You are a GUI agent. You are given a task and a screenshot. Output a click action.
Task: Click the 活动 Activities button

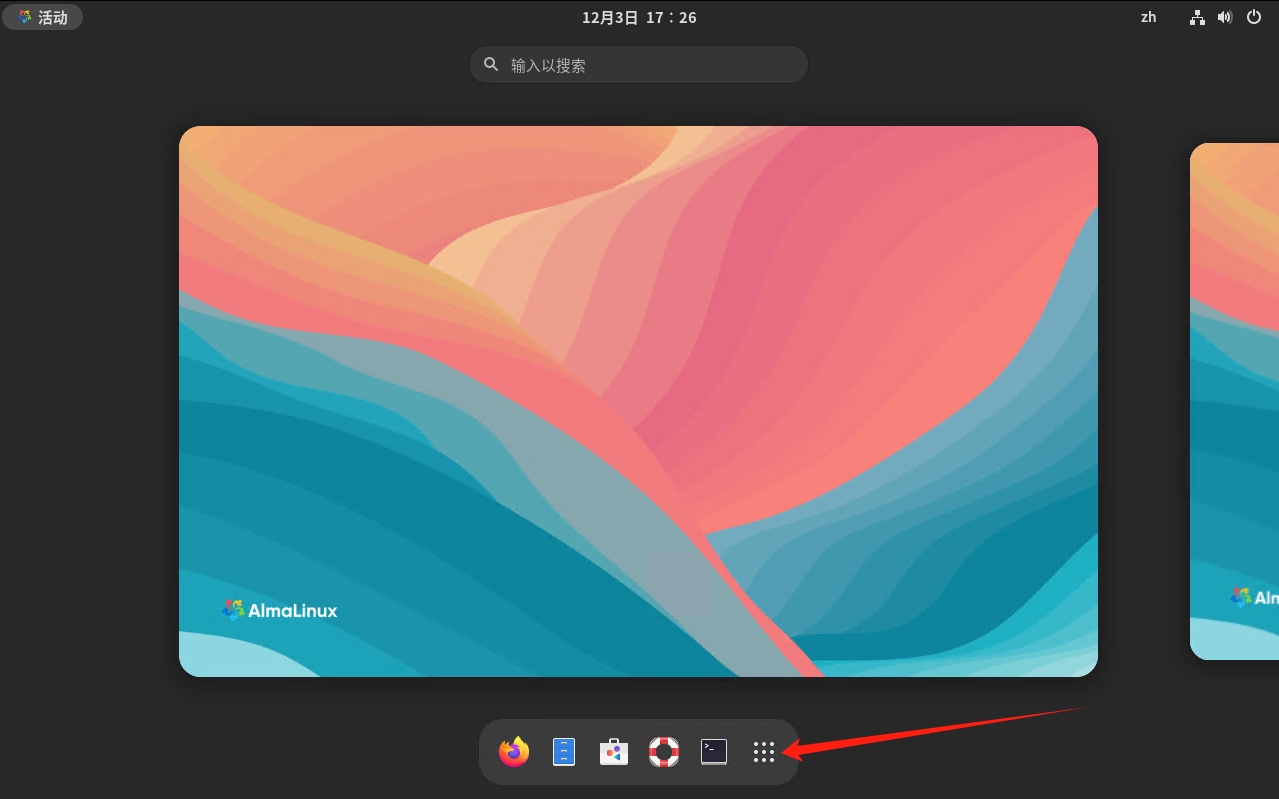tap(43, 17)
